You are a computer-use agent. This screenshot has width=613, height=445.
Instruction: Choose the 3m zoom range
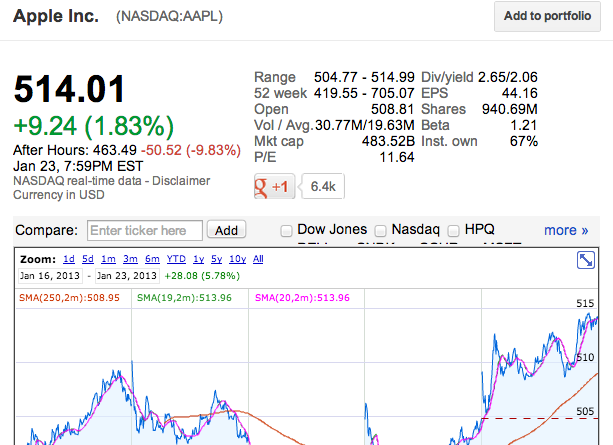point(132,258)
